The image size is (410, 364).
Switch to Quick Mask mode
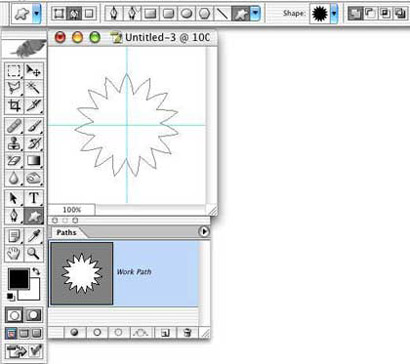34,315
